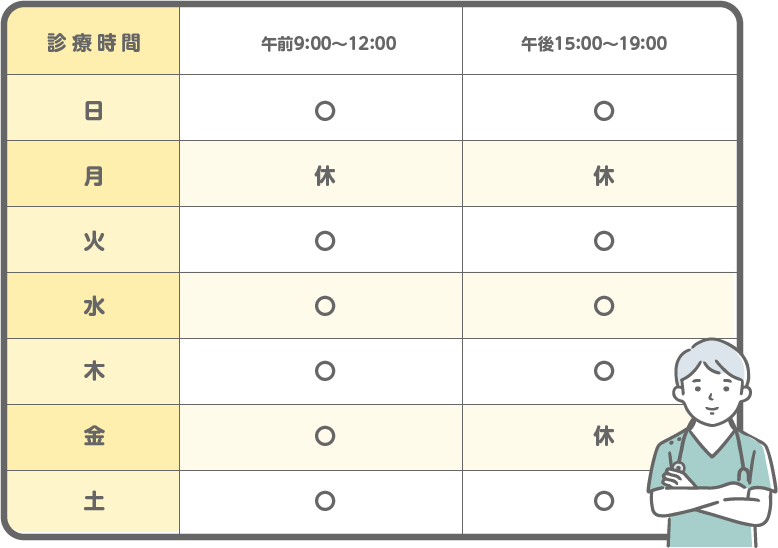Click the 休 mark for Friday afternoon
Viewport: 778px width, 548px height.
(603, 436)
